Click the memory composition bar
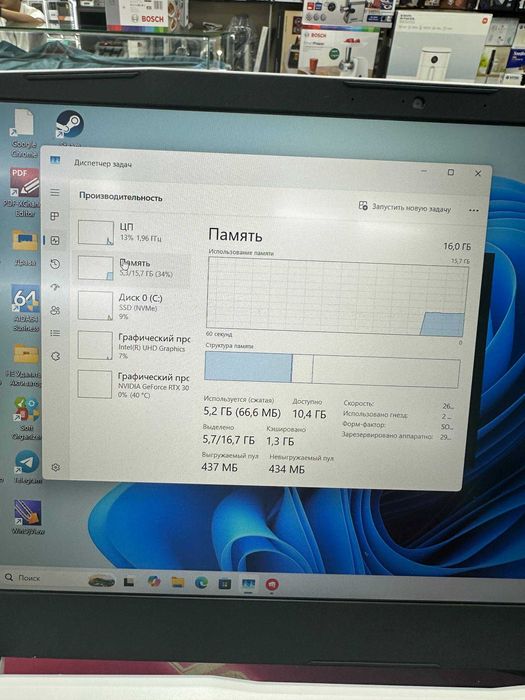525x700 pixels. pos(332,368)
